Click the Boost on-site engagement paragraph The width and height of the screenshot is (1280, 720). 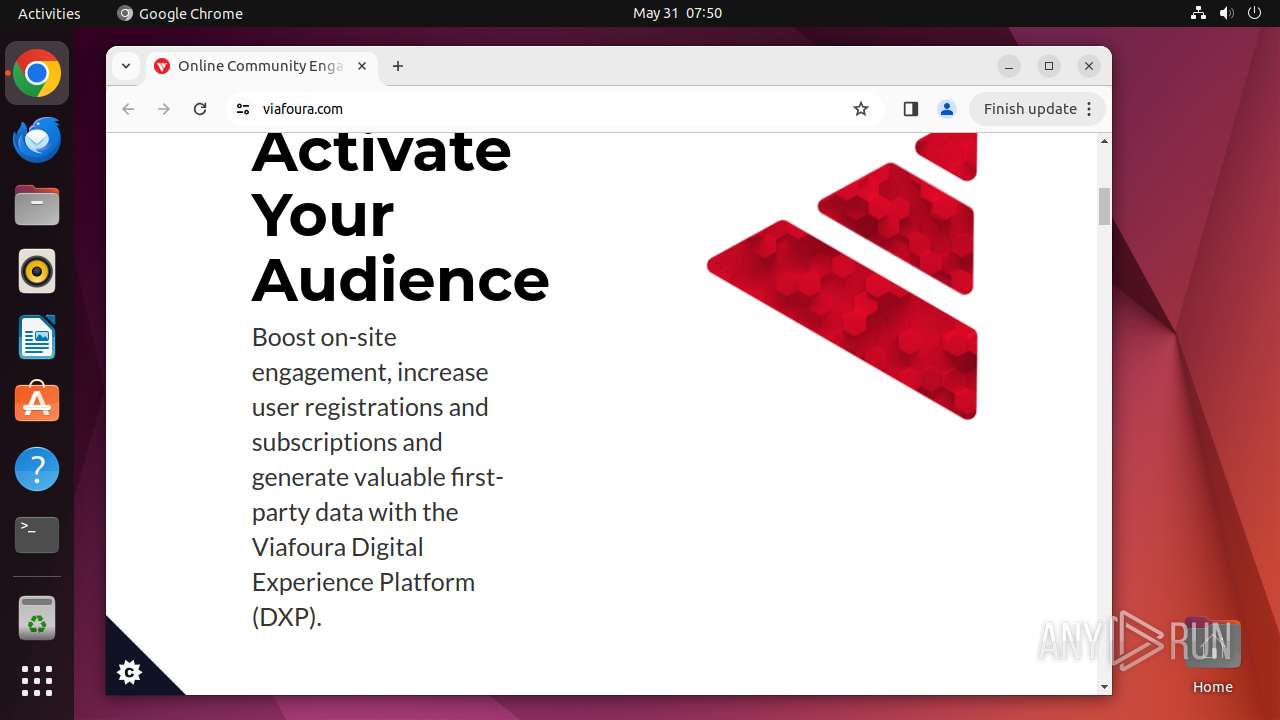(378, 477)
